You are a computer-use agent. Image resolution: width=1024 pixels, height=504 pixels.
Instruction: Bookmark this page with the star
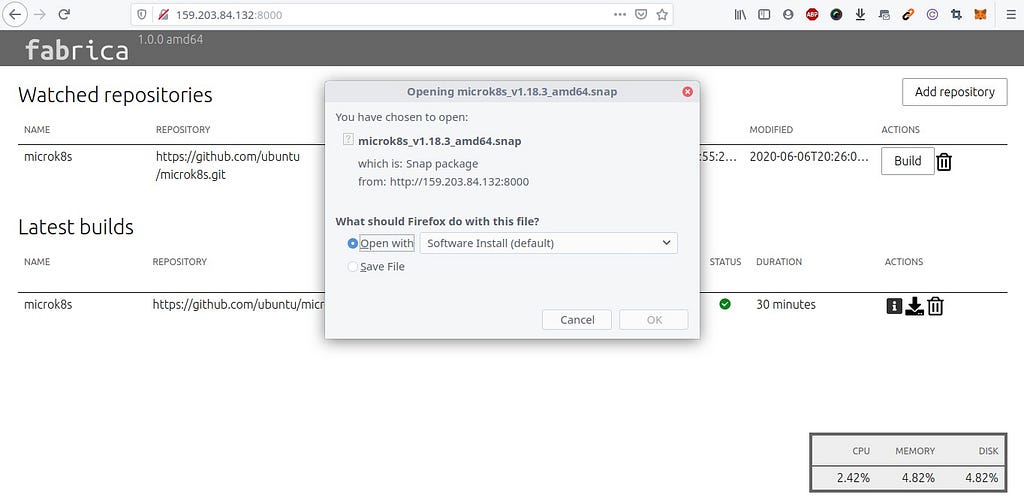tap(662, 14)
